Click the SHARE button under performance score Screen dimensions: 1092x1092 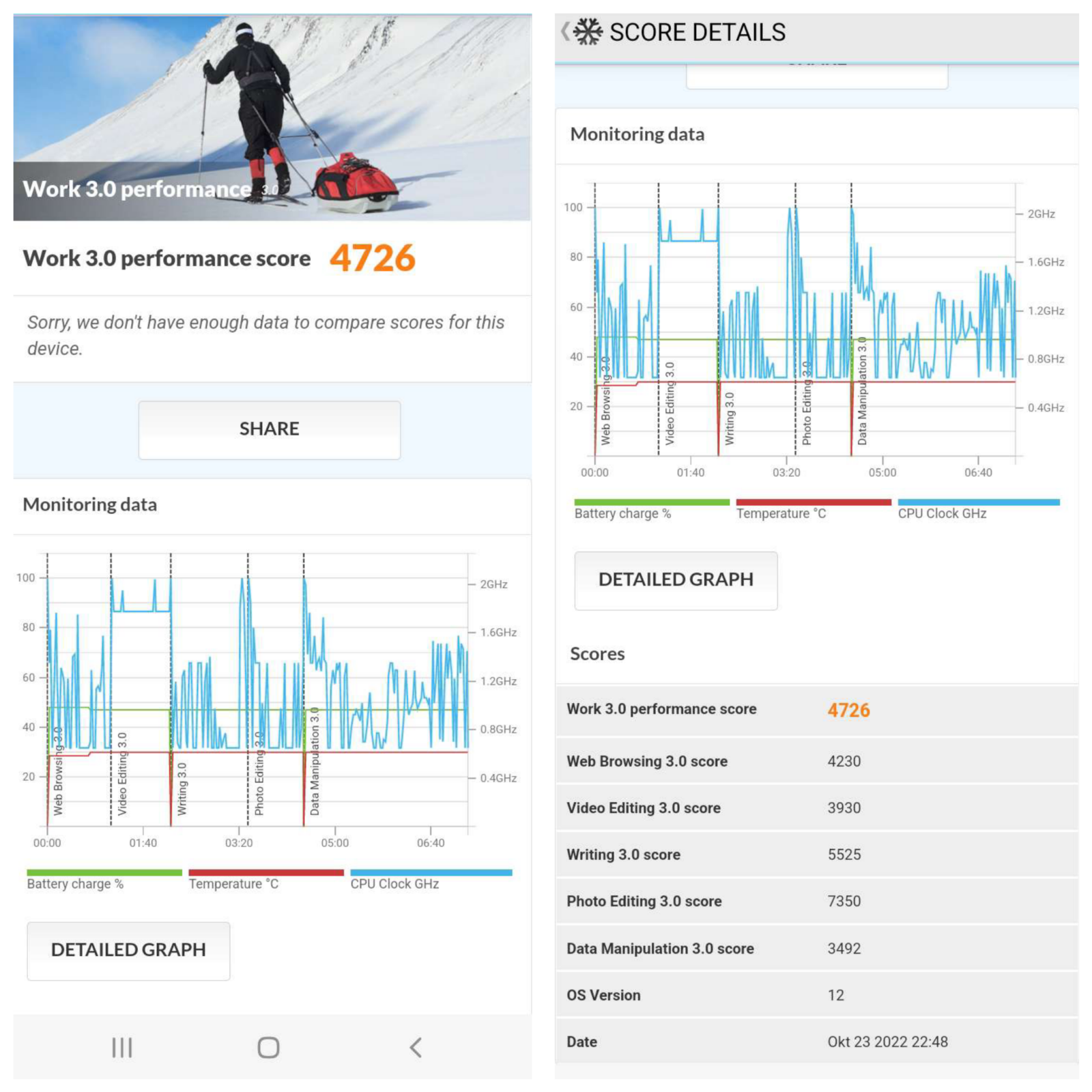pos(269,429)
